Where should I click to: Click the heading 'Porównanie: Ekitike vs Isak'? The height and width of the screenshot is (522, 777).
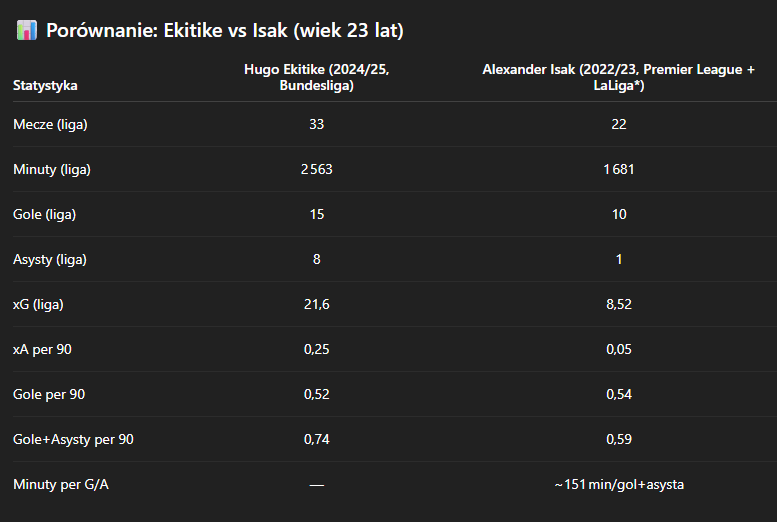click(224, 31)
